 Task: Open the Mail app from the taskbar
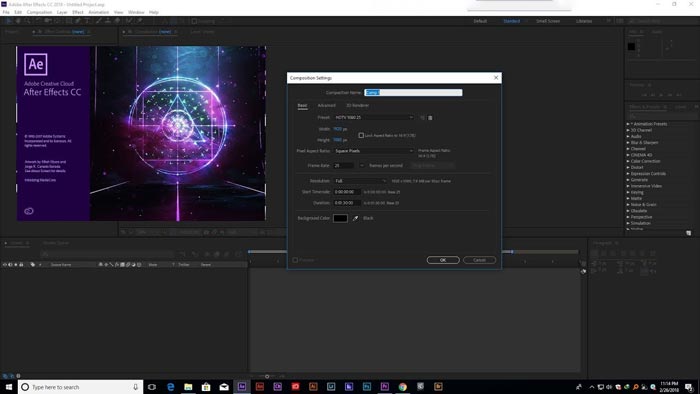[224, 387]
